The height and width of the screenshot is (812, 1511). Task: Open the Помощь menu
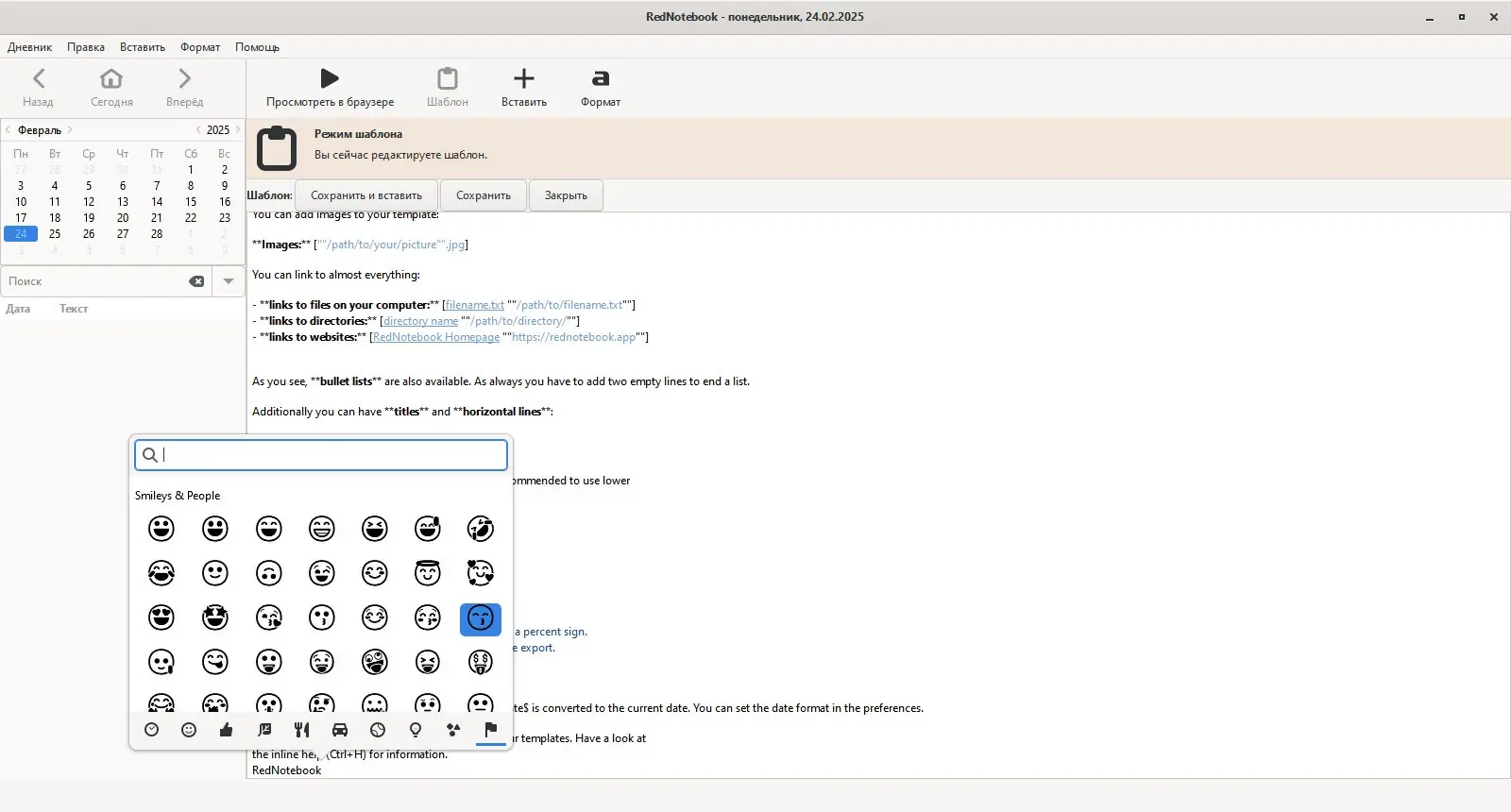(257, 47)
